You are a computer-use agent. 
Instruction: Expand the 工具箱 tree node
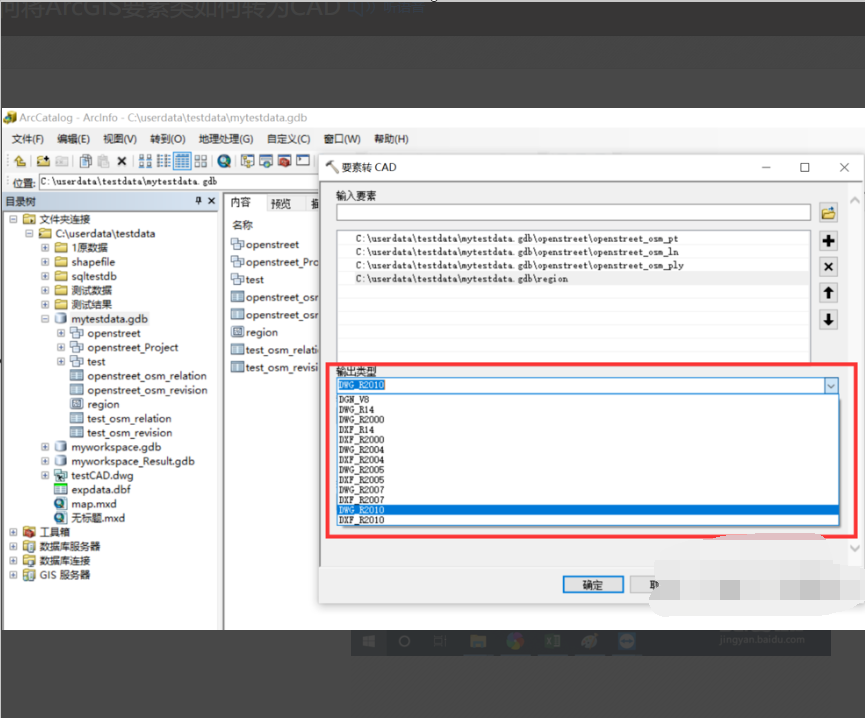pos(13,532)
